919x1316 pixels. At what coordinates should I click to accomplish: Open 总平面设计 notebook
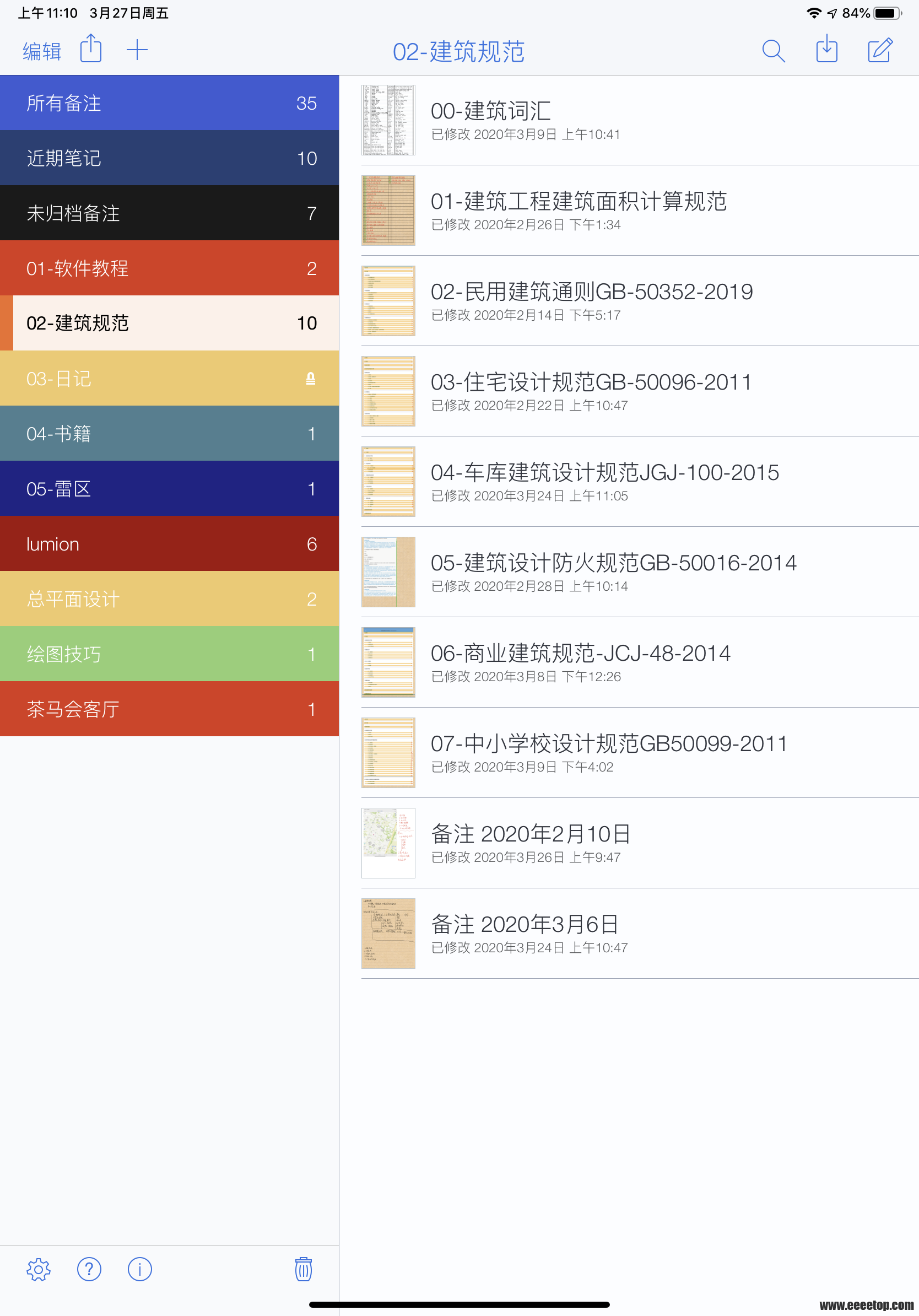[170, 598]
